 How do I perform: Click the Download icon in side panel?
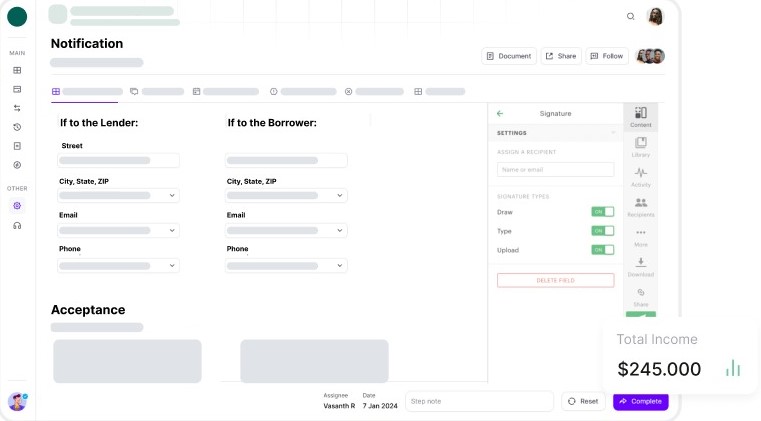(x=641, y=265)
